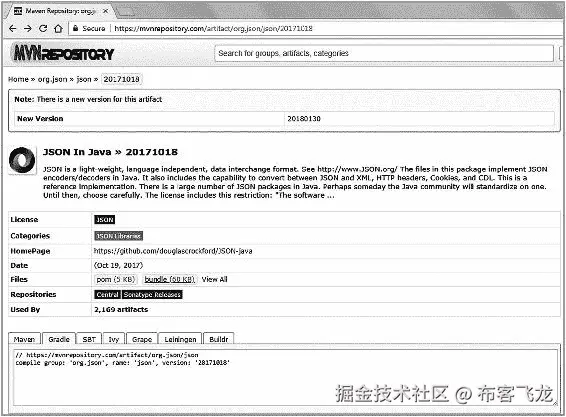Select the Maven Repository browser tab
The width and height of the screenshot is (566, 417).
pyautogui.click(x=60, y=11)
